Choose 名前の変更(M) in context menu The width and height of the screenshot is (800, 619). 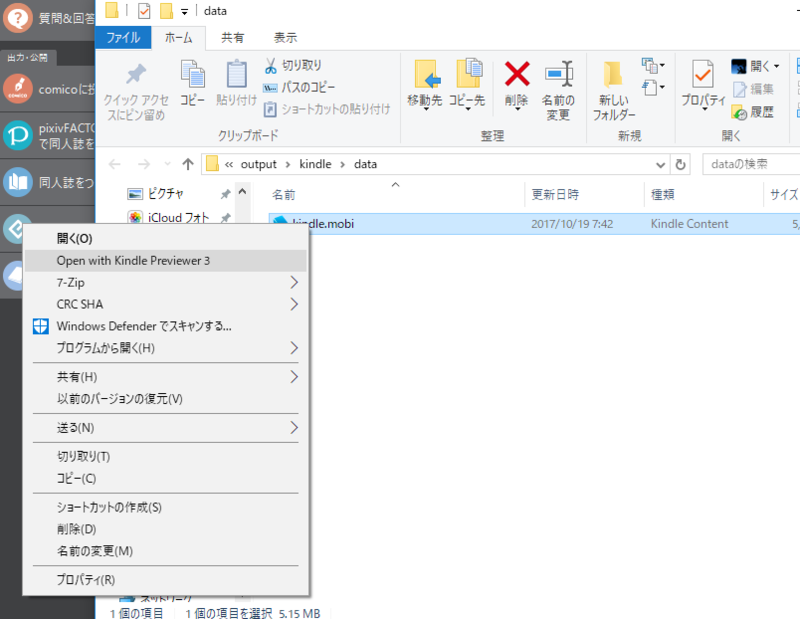point(165,551)
